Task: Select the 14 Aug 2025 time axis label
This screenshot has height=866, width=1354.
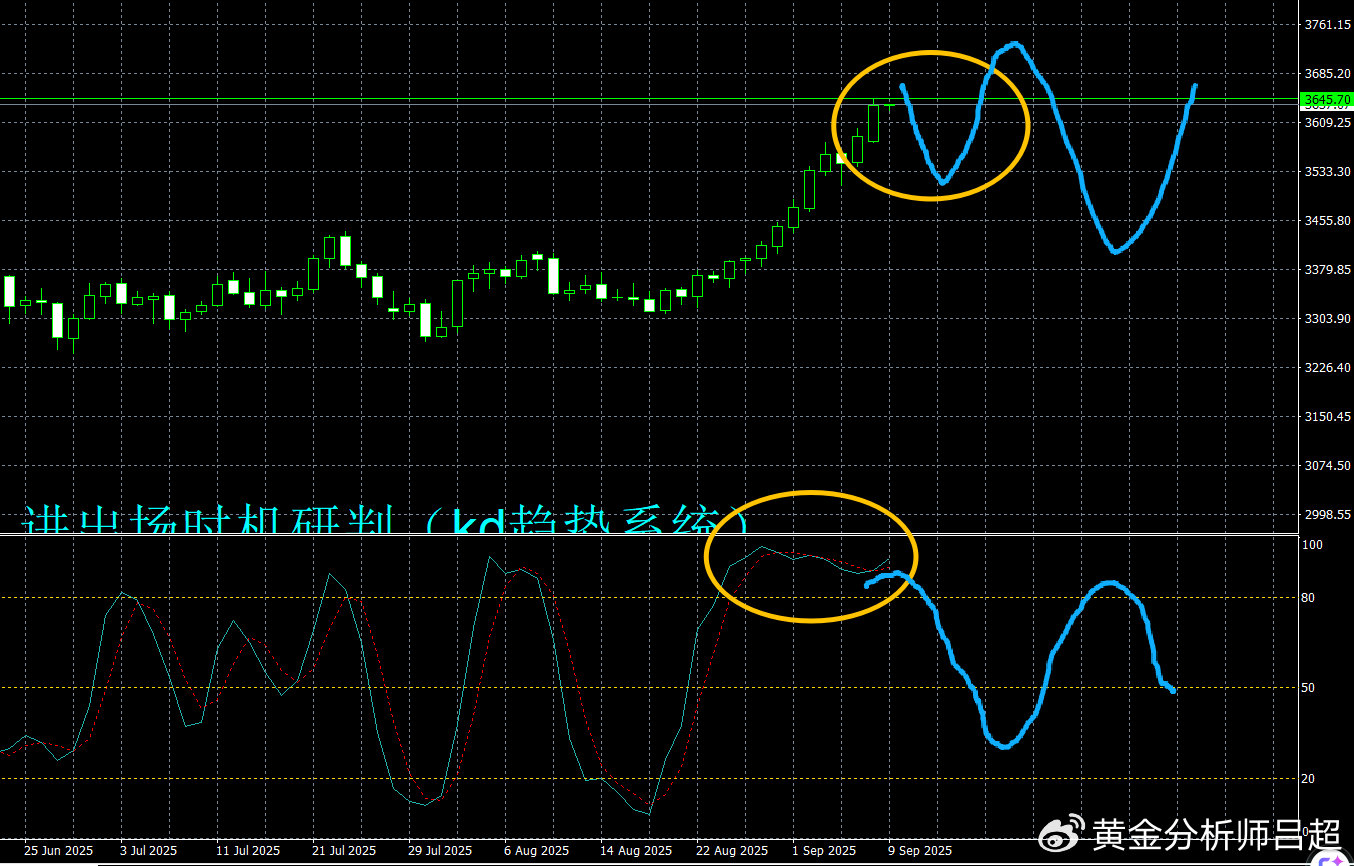Action: coord(635,851)
